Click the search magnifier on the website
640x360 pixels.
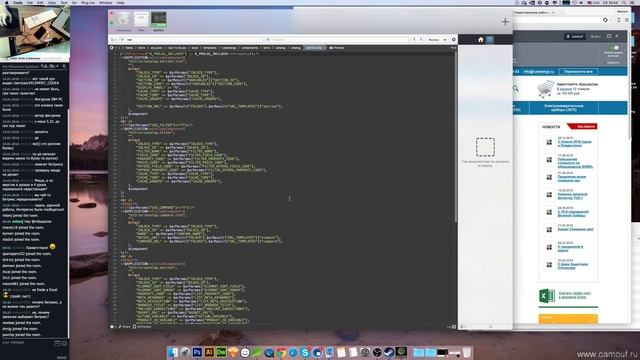[x=516, y=88]
